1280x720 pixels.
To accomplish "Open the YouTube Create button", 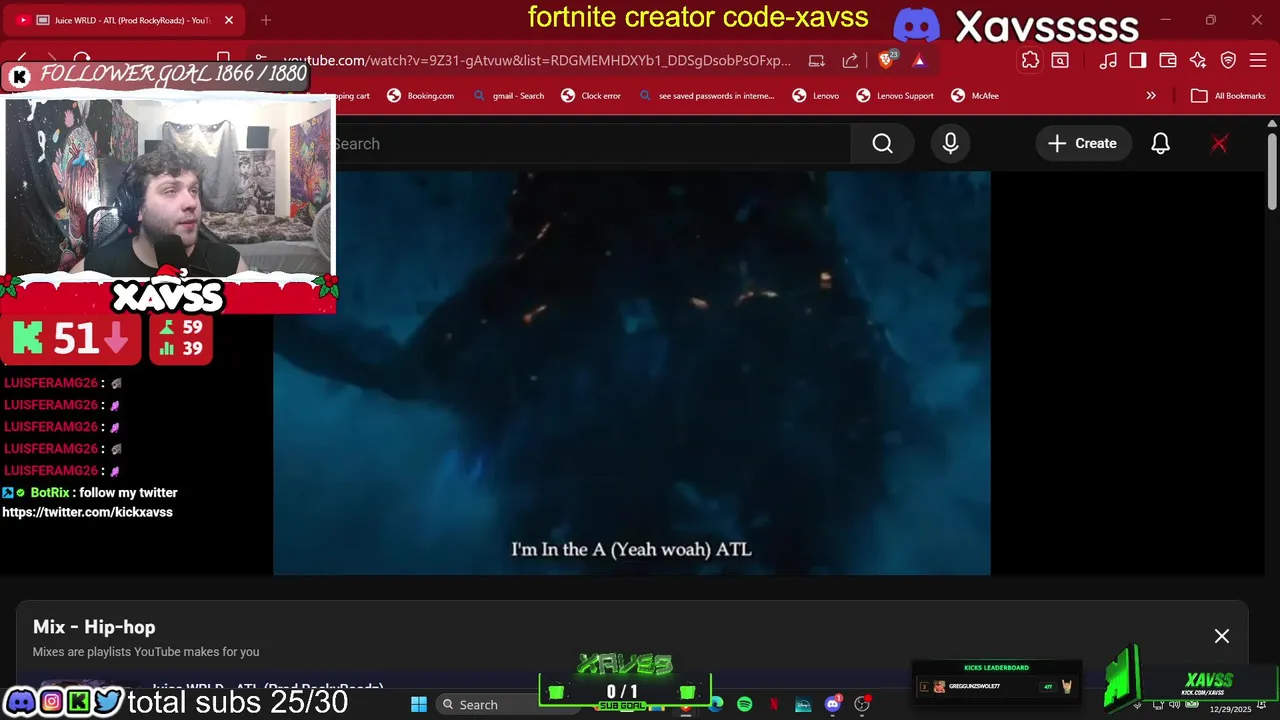I will pyautogui.click(x=1082, y=144).
